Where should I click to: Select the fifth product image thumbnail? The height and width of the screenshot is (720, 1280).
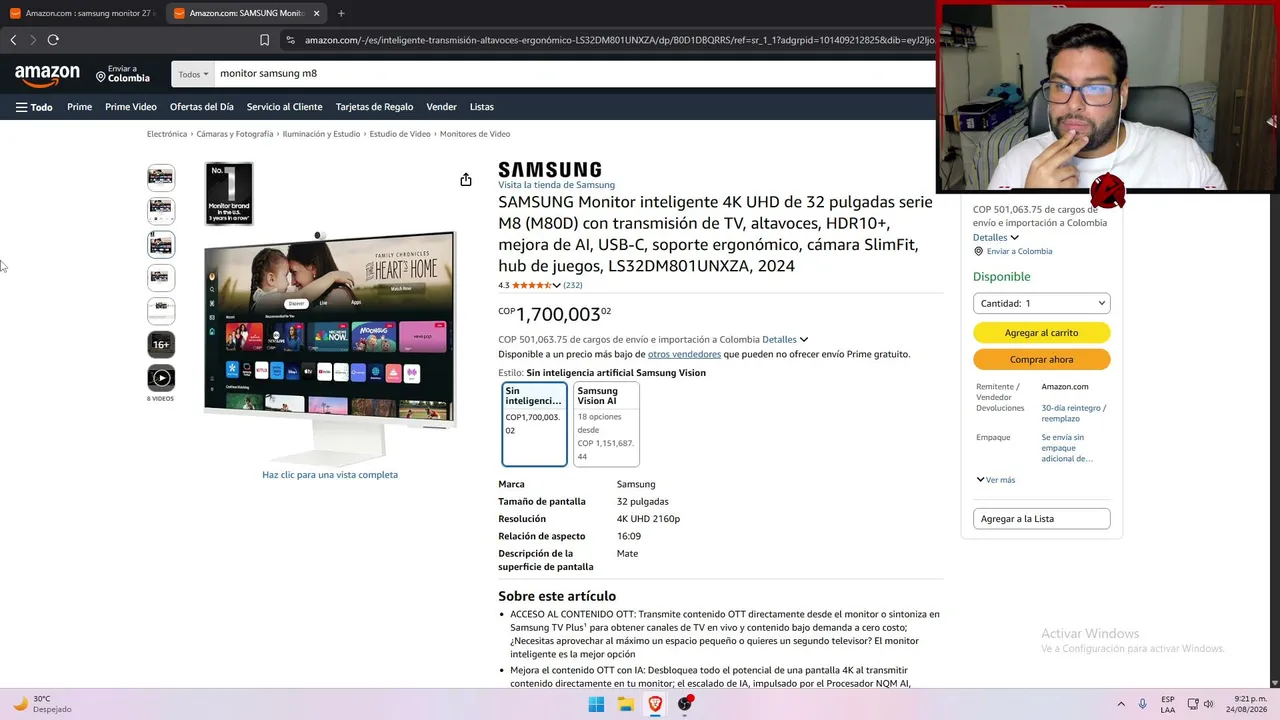(161, 311)
